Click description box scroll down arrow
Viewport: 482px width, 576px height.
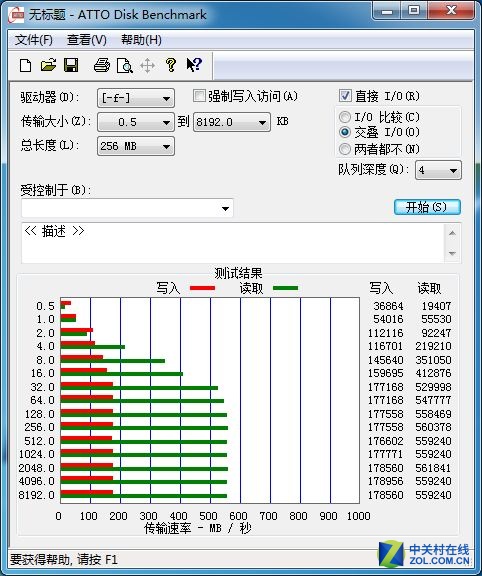pos(452,253)
